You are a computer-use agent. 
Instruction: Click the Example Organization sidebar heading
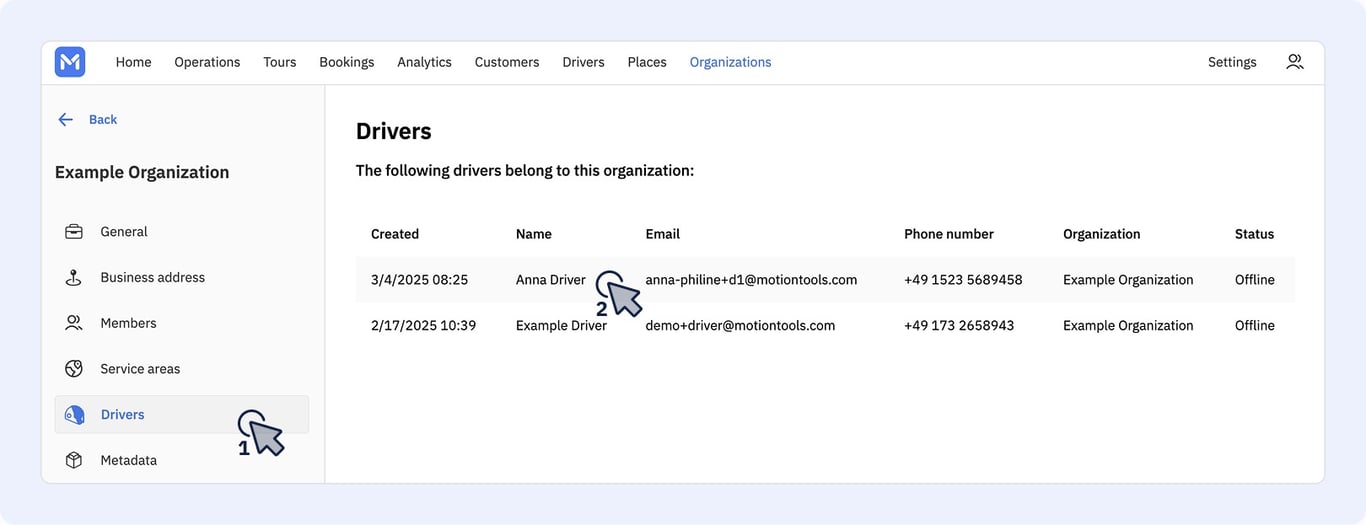pyautogui.click(x=142, y=173)
